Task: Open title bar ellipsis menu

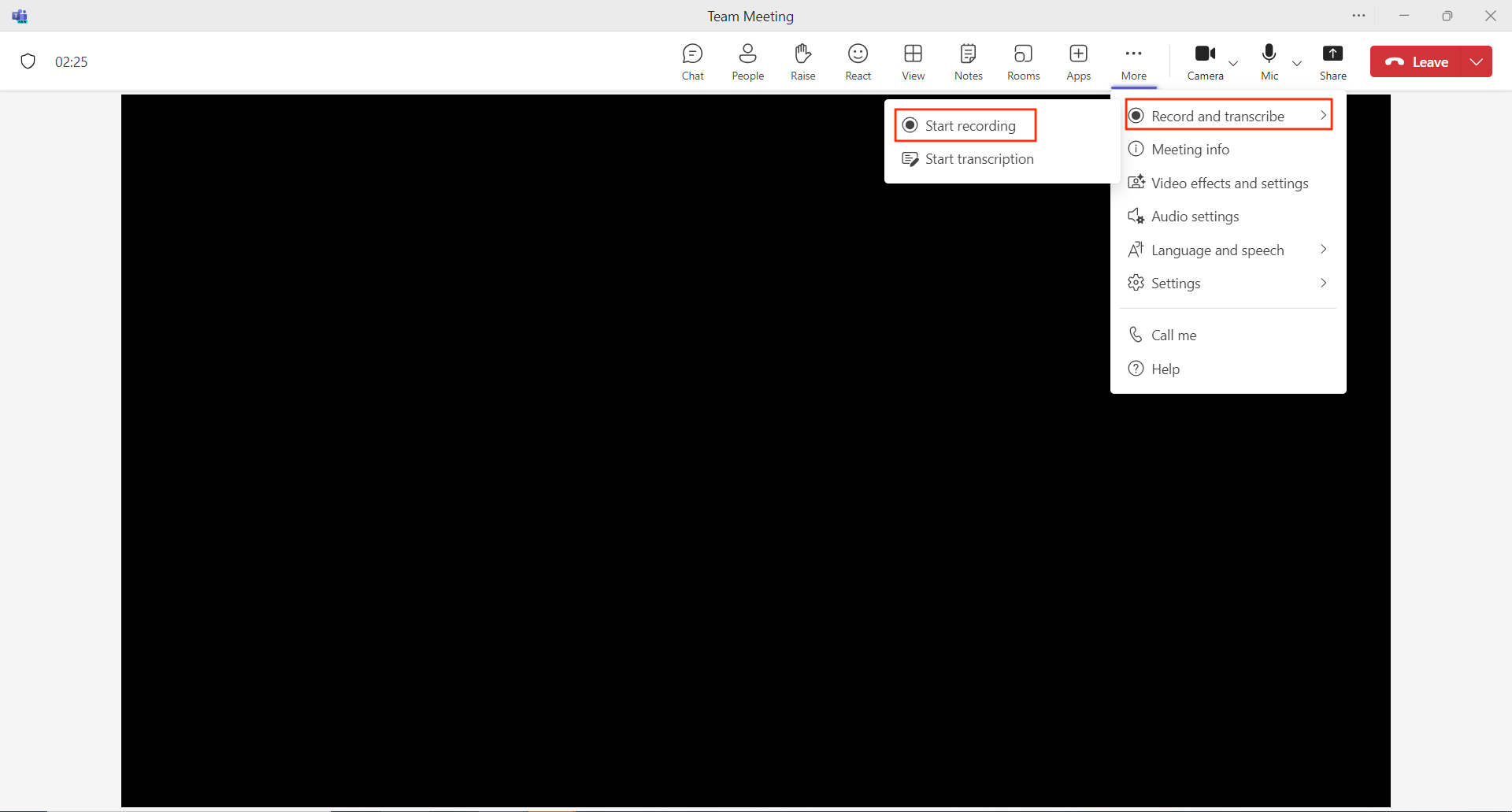Action: (1359, 16)
